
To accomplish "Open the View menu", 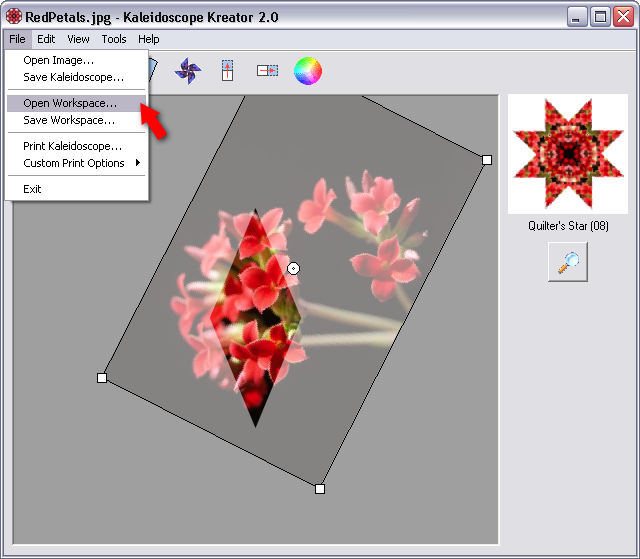I will pyautogui.click(x=78, y=39).
